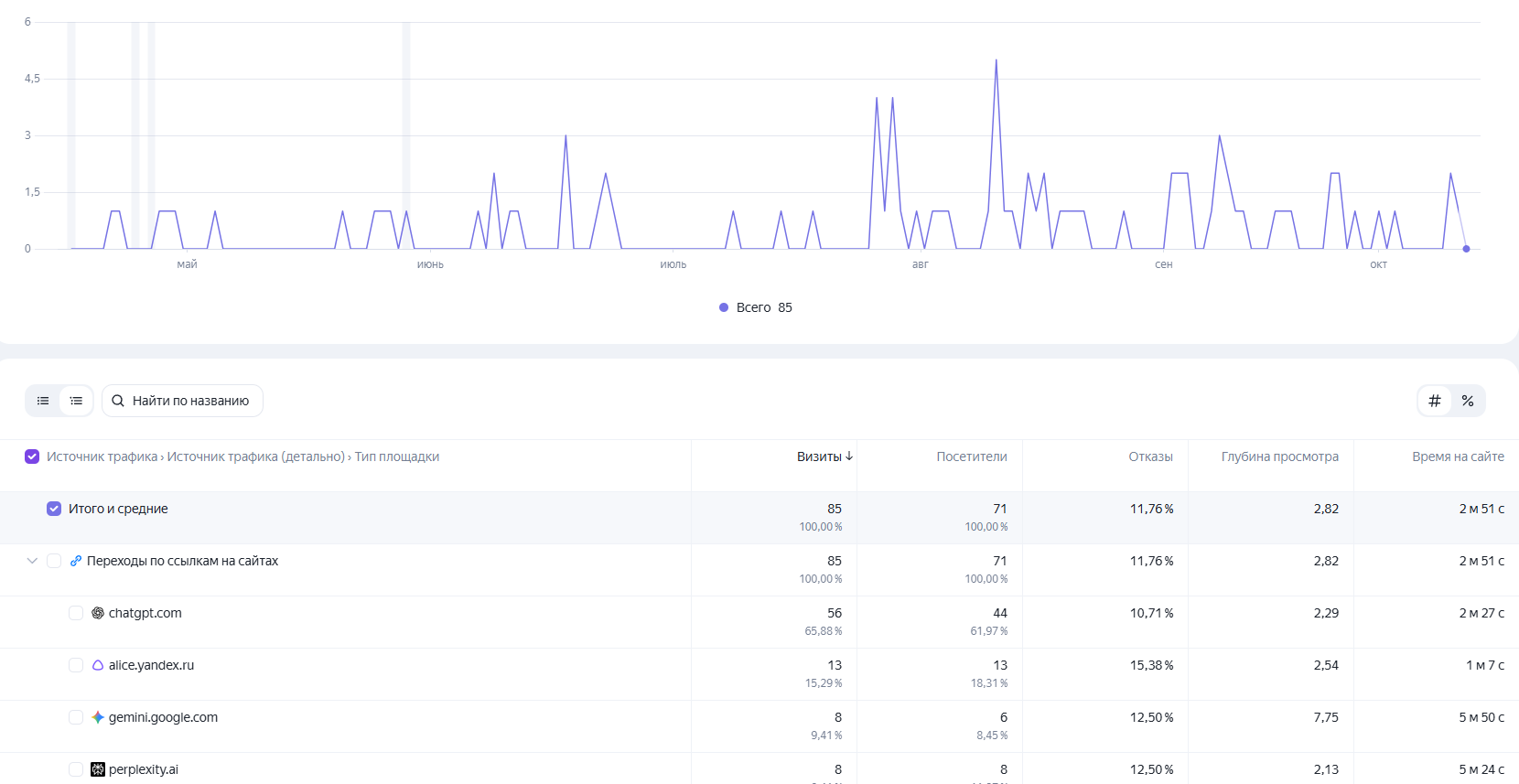
Task: Show absolute values with # icon
Action: pyautogui.click(x=1435, y=401)
